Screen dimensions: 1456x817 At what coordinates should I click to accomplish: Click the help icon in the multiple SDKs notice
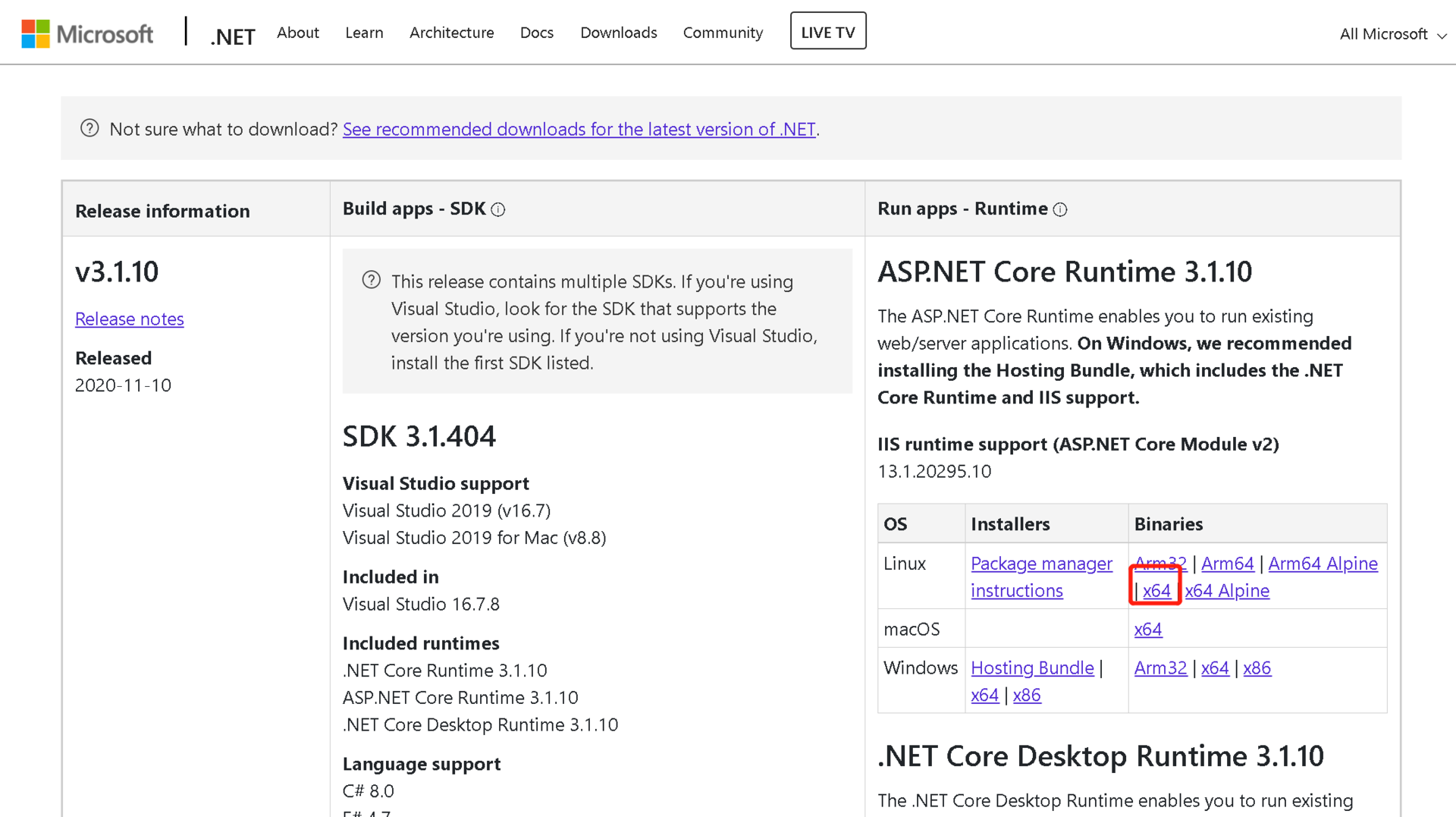click(371, 279)
